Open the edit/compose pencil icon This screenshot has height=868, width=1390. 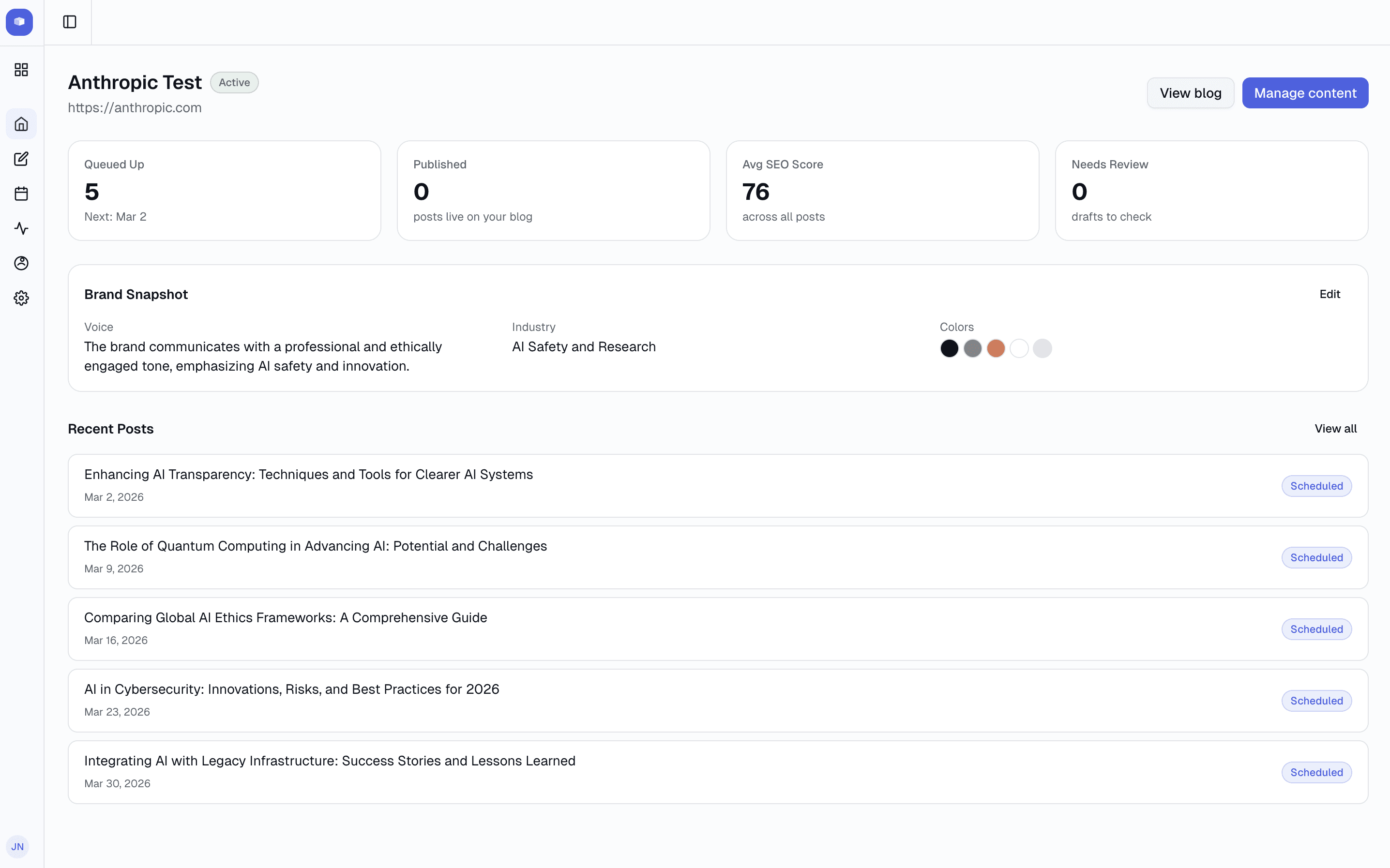[21, 159]
